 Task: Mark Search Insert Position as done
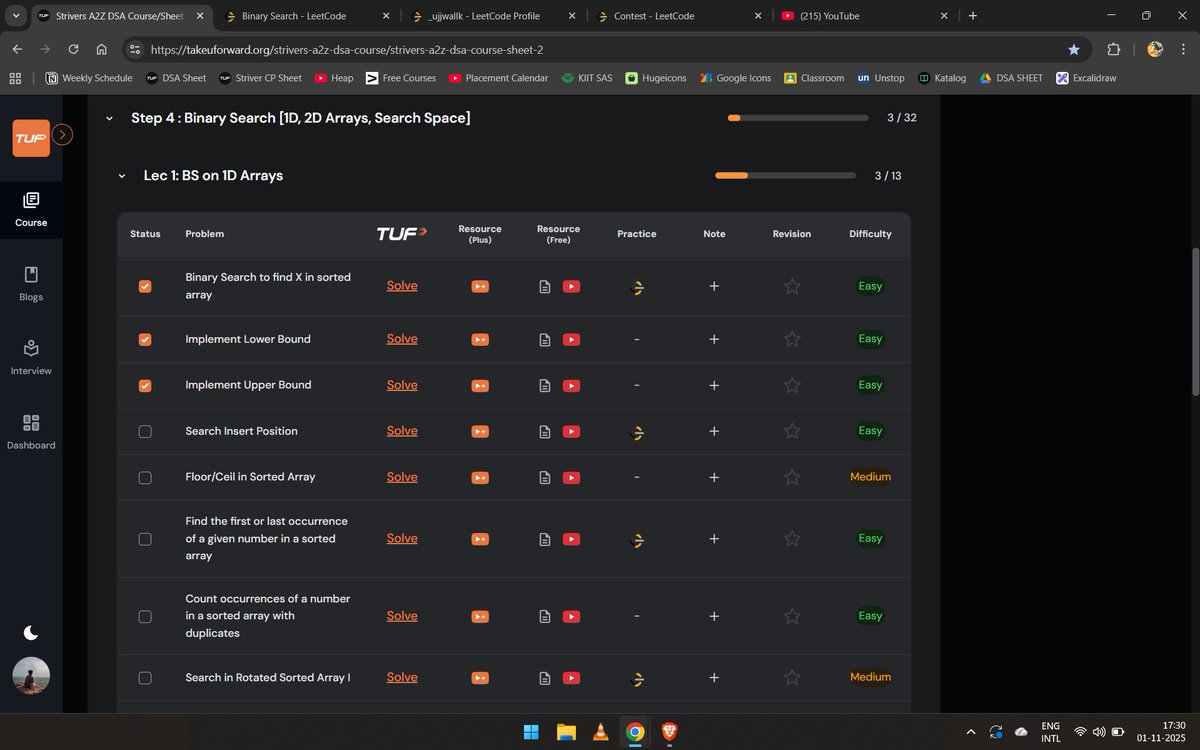click(x=145, y=431)
